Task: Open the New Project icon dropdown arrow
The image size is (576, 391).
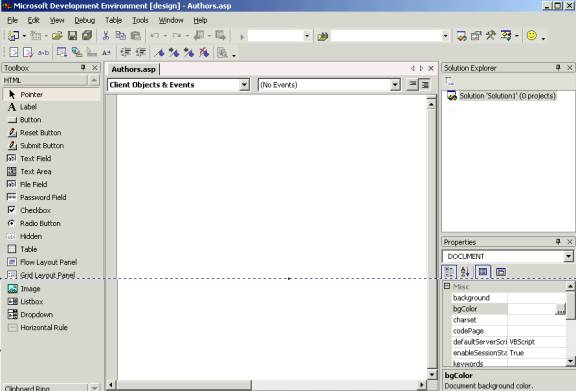Action: [x=24, y=36]
